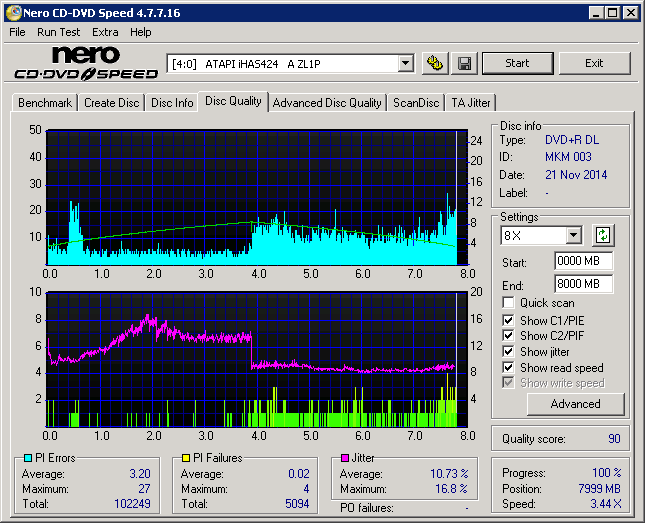Open the Extra menu

pos(105,32)
